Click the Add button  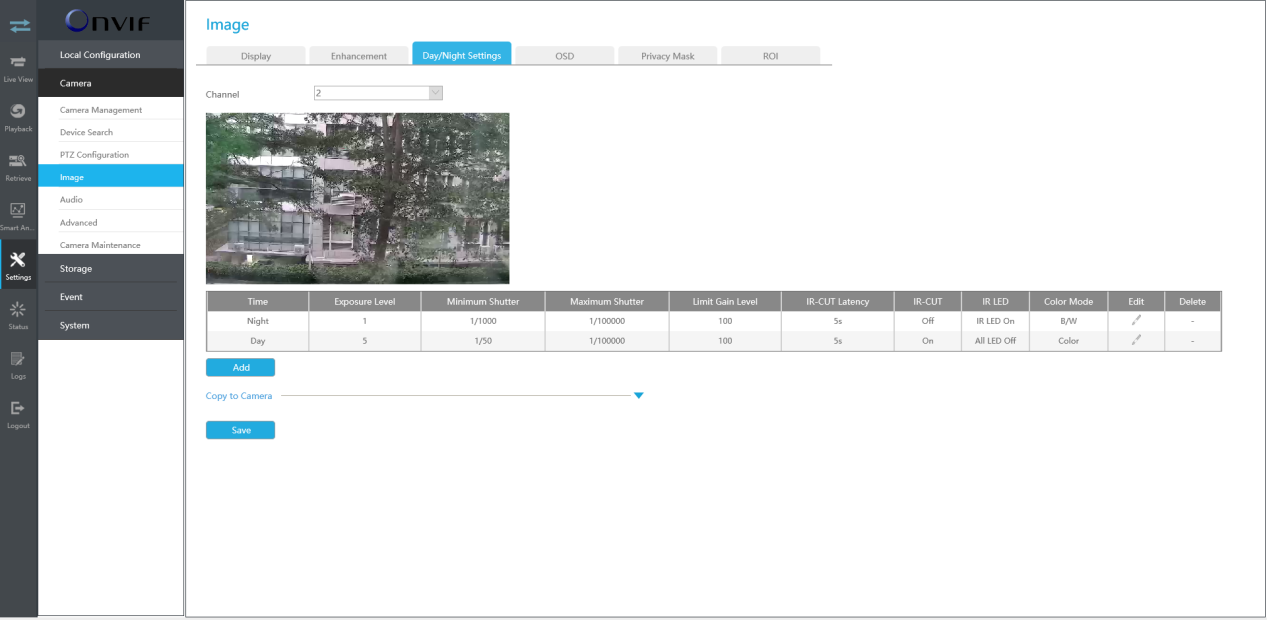point(240,368)
